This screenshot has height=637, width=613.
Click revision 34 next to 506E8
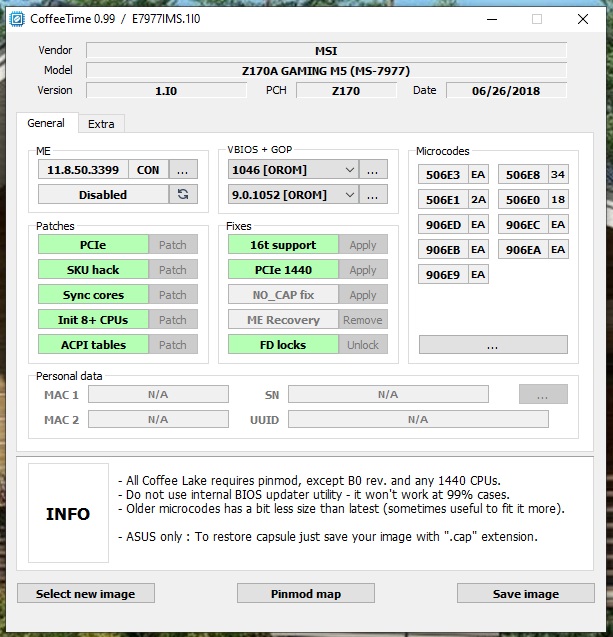tap(558, 175)
